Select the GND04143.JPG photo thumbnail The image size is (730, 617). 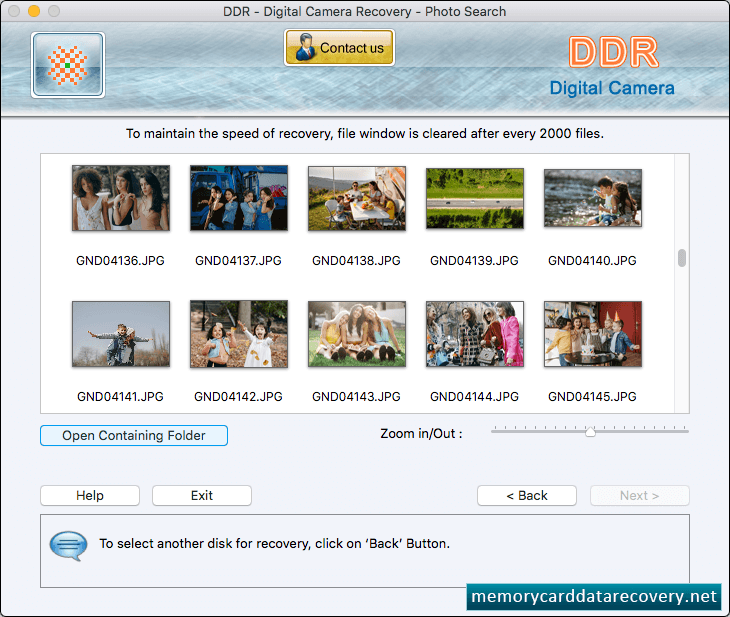tap(357, 334)
